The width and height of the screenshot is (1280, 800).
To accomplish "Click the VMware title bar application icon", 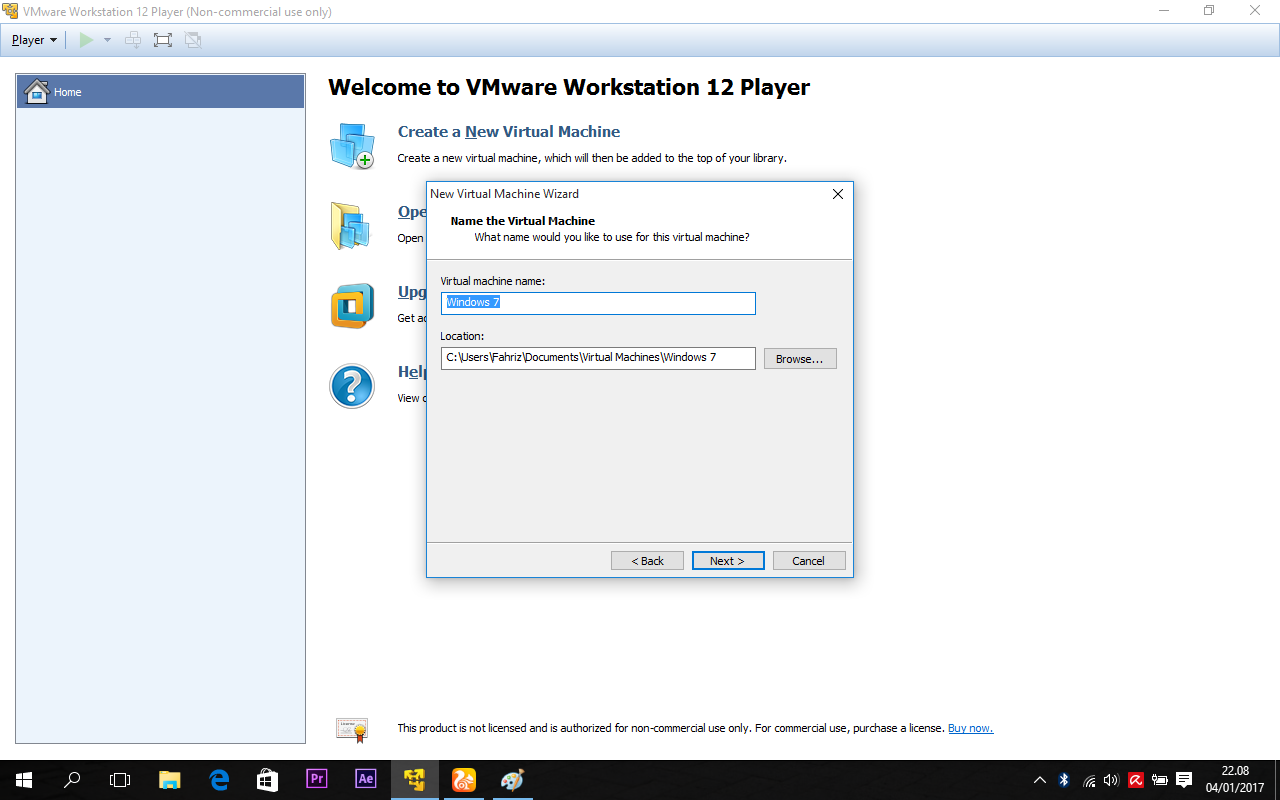I will pyautogui.click(x=11, y=11).
